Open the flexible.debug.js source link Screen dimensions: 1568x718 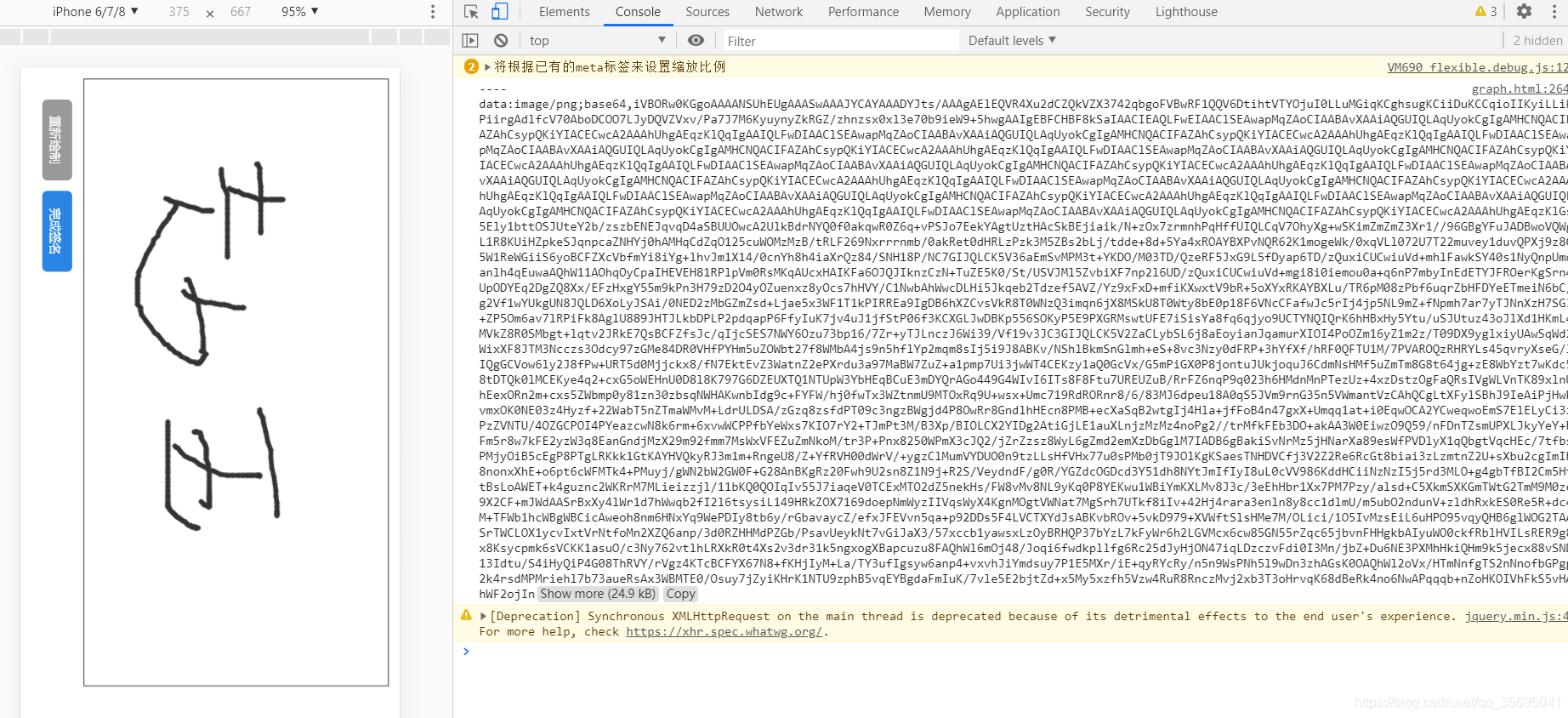(1478, 67)
